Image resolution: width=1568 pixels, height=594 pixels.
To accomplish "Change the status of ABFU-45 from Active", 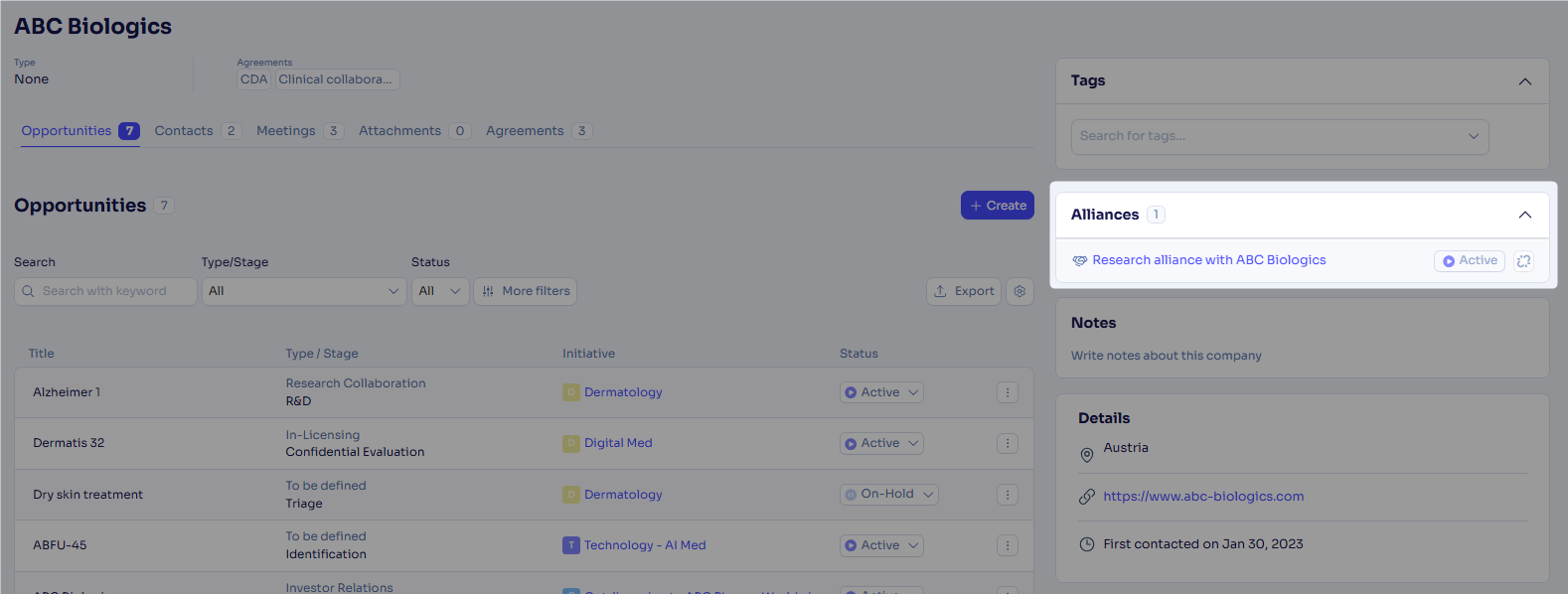I will pyautogui.click(x=881, y=545).
